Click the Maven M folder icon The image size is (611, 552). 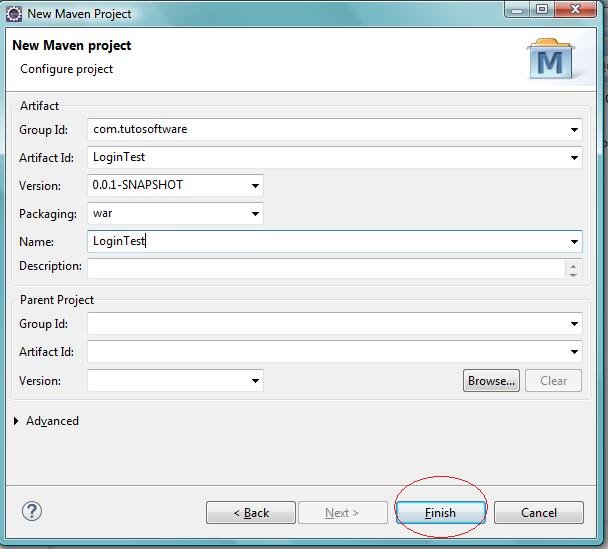pyautogui.click(x=551, y=59)
